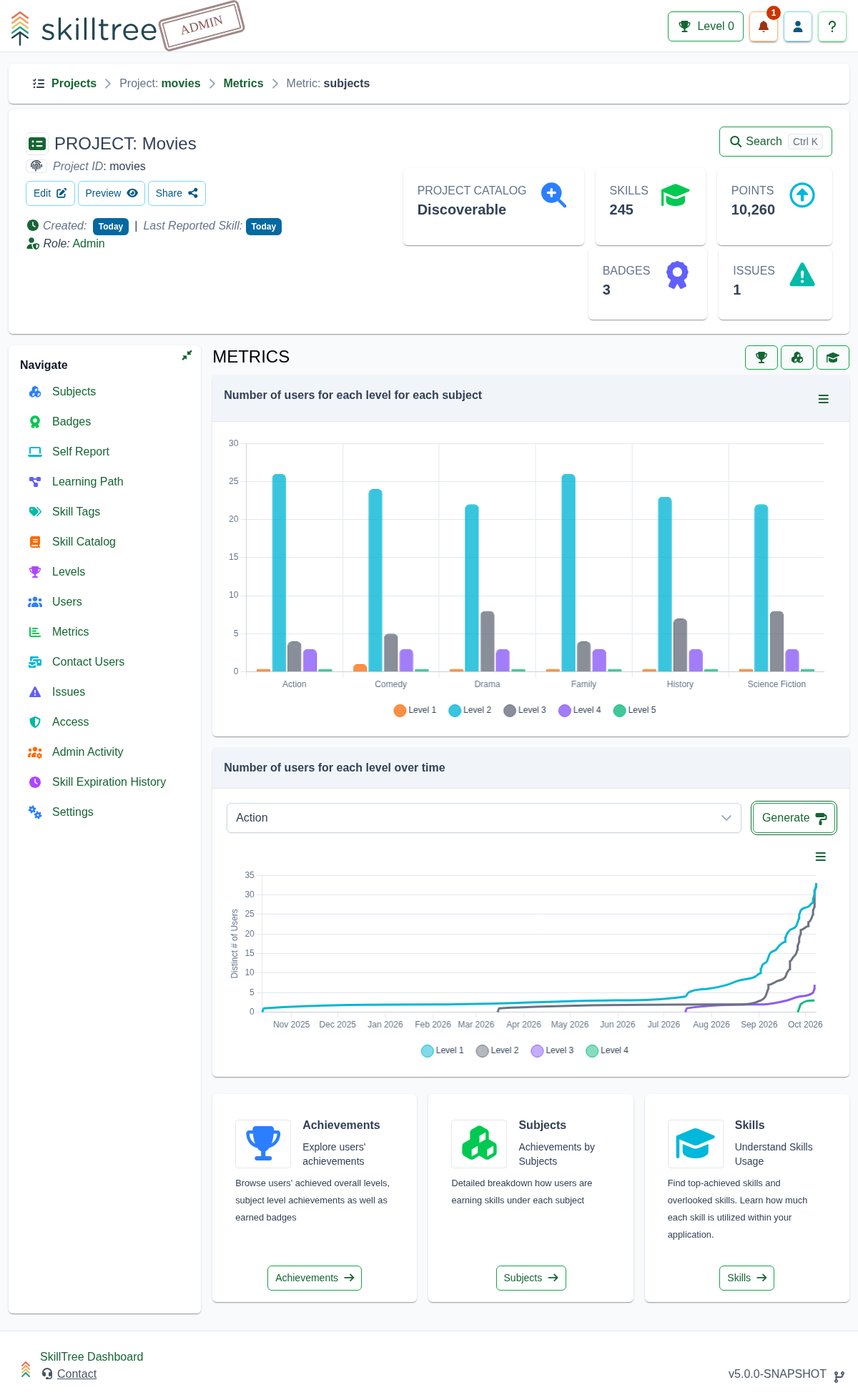Click the version branch icon in footer
The image size is (858, 1400).
coord(839,1376)
